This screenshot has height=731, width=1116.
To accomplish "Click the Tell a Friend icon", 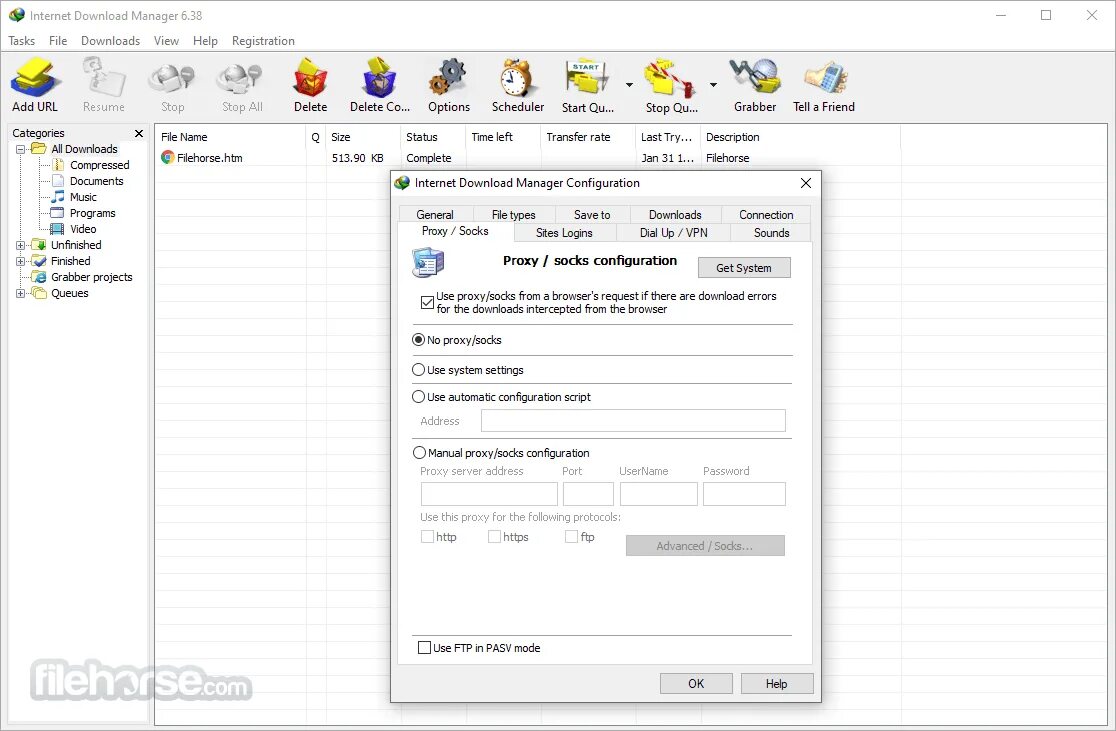I will pyautogui.click(x=825, y=77).
